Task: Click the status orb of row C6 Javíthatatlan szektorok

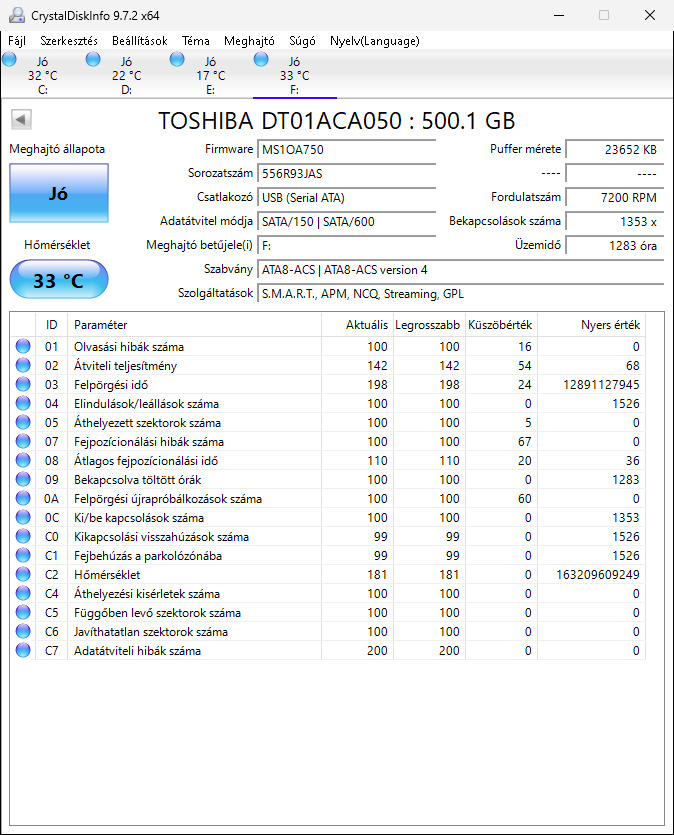Action: point(23,631)
